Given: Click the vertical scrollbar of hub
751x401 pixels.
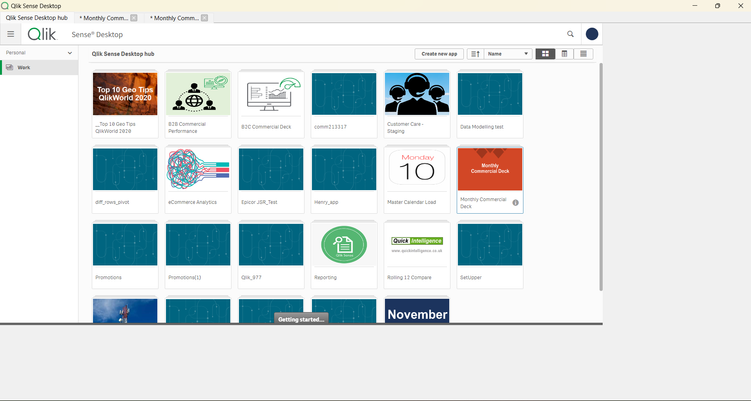Looking at the screenshot, I should (x=601, y=176).
